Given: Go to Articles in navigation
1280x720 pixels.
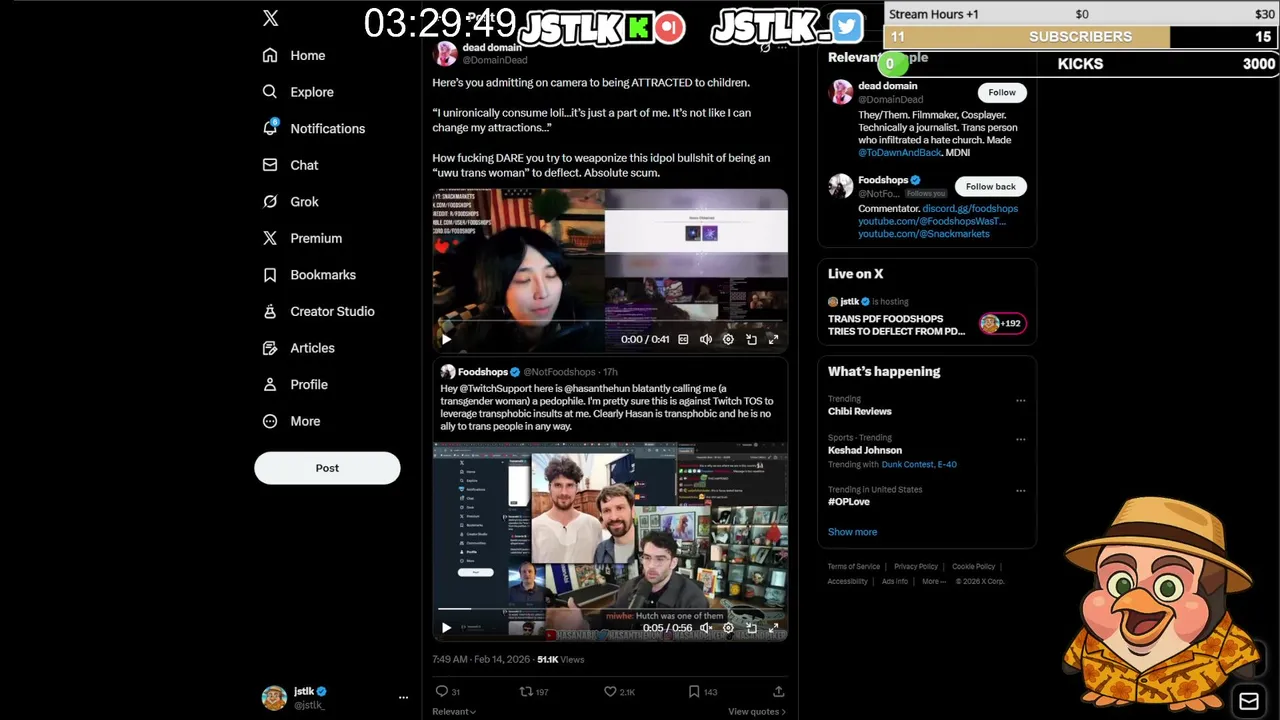Looking at the screenshot, I should click(x=312, y=348).
